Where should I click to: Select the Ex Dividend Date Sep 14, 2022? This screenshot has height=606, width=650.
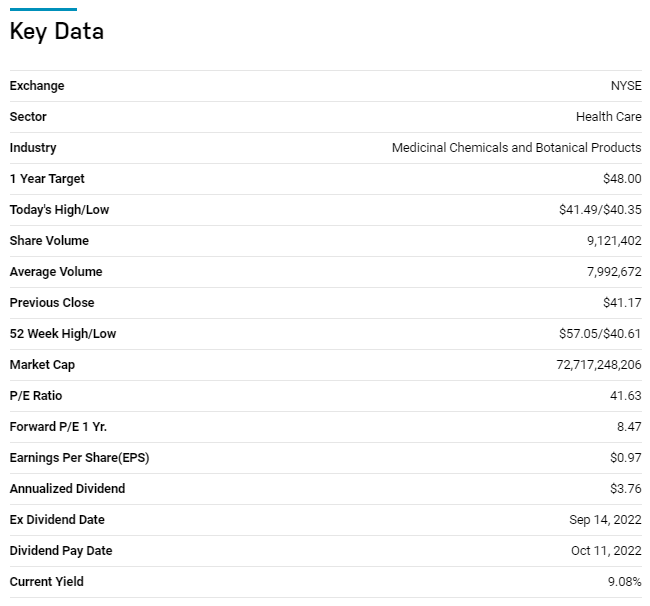pos(605,520)
